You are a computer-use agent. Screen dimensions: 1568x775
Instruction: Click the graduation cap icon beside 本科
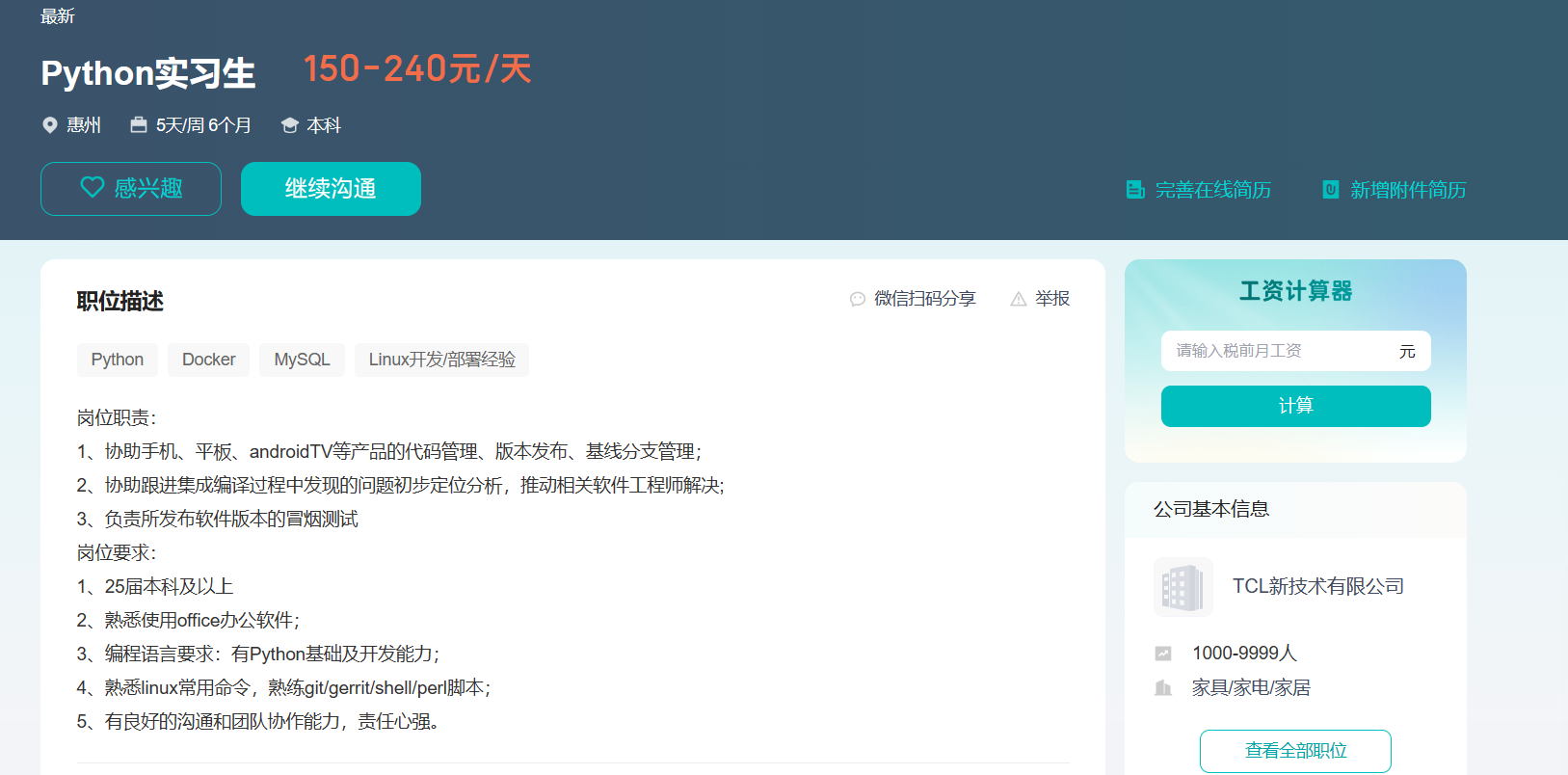point(289,125)
